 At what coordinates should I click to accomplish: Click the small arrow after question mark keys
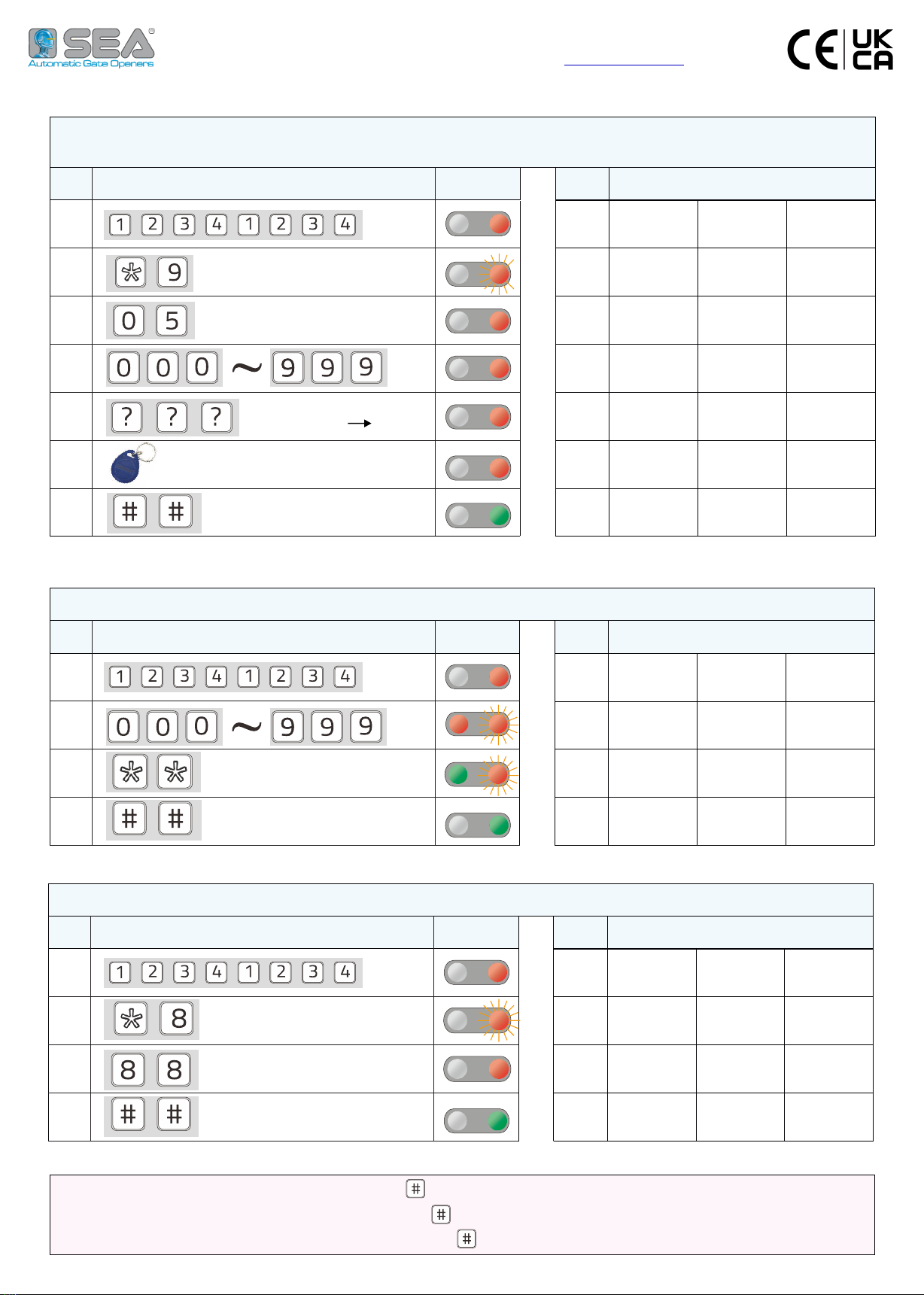click(360, 424)
